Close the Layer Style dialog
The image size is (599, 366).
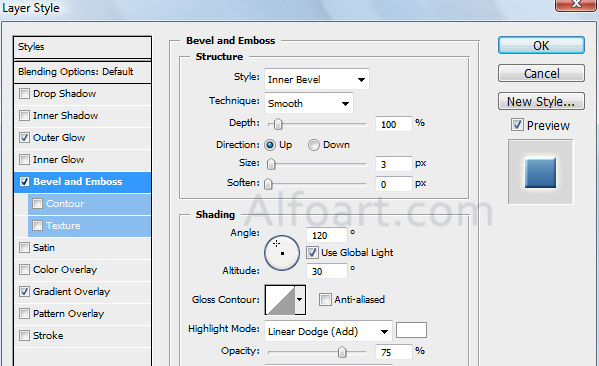coord(576,4)
